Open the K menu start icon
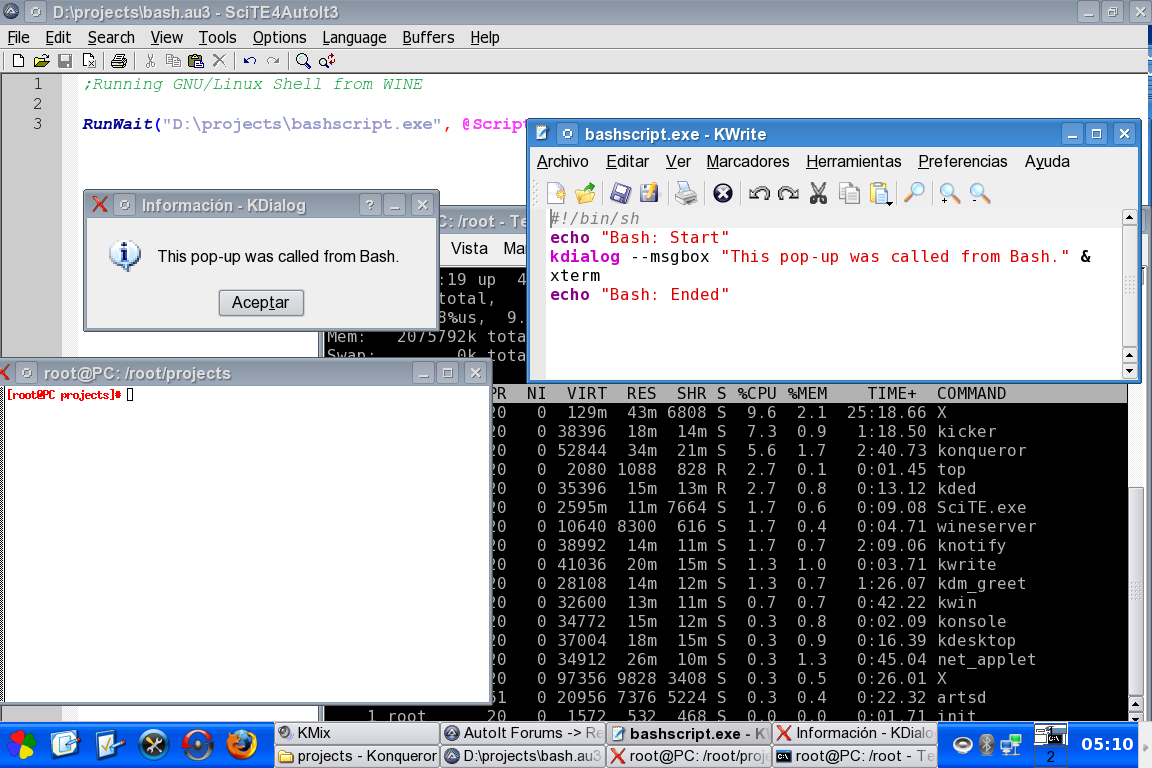Screen dimensions: 1152x768 tap(21, 745)
